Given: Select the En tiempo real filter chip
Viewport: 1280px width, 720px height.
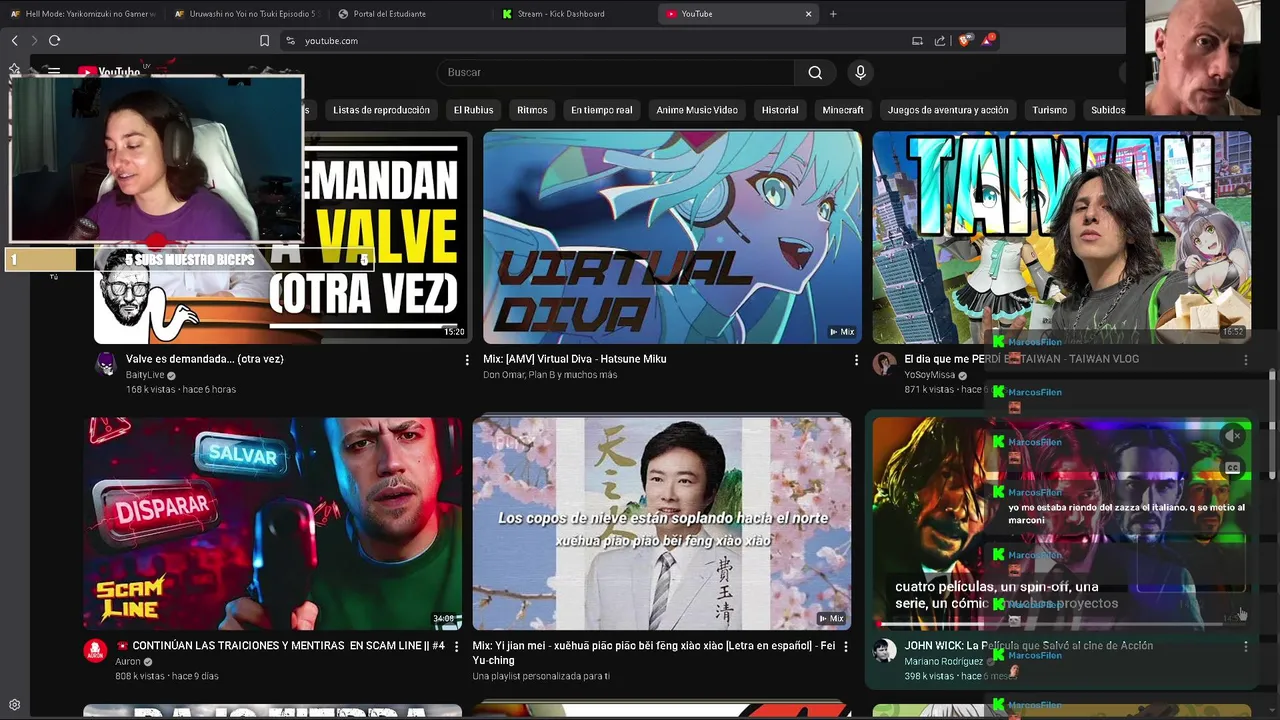Looking at the screenshot, I should 602,110.
